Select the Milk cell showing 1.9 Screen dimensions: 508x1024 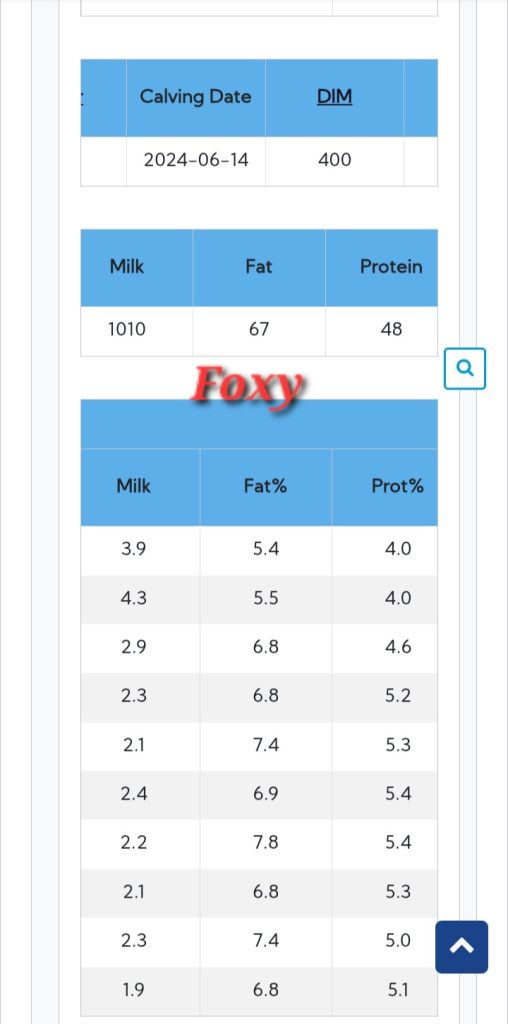pyautogui.click(x=133, y=991)
